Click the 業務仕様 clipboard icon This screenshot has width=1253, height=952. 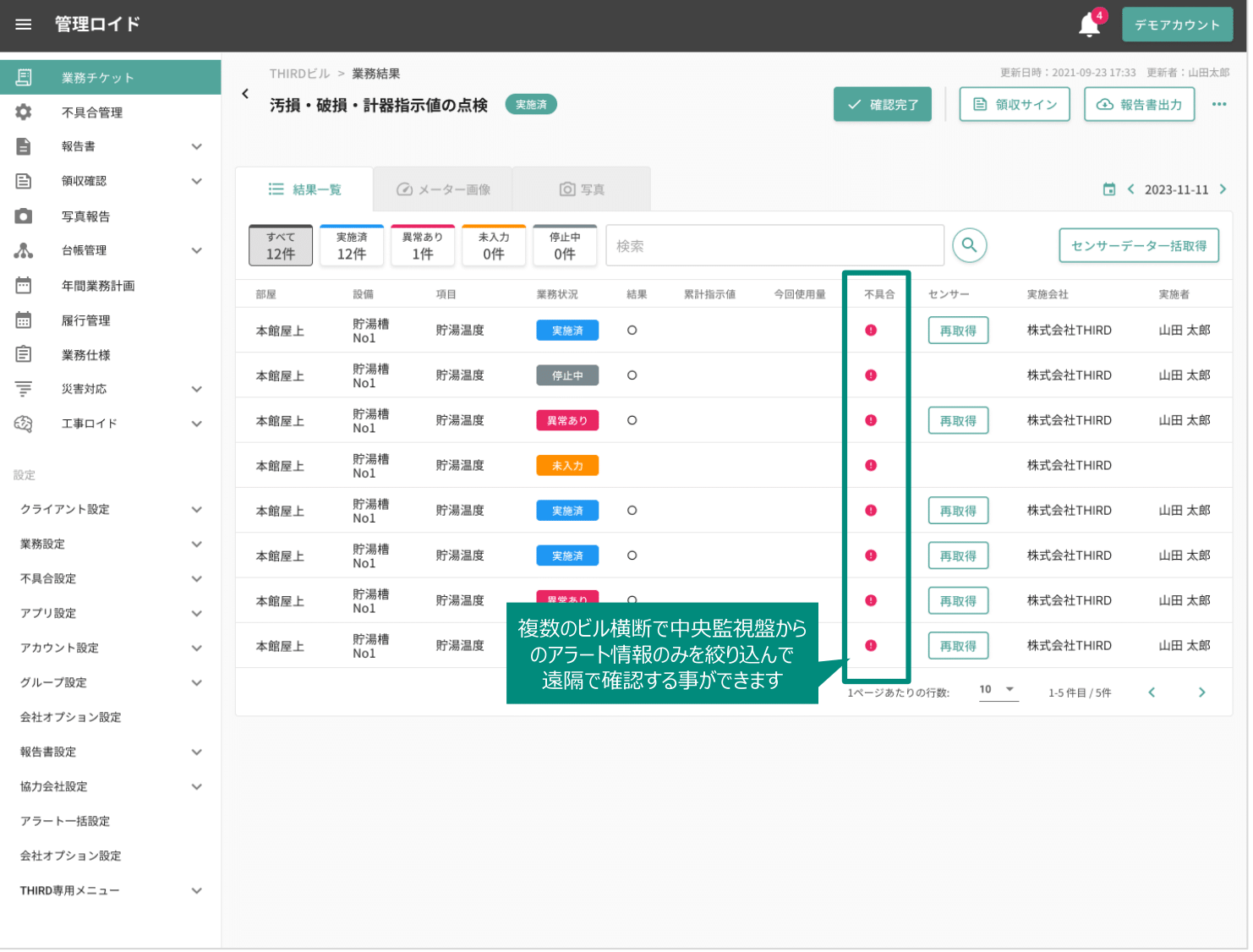(24, 354)
